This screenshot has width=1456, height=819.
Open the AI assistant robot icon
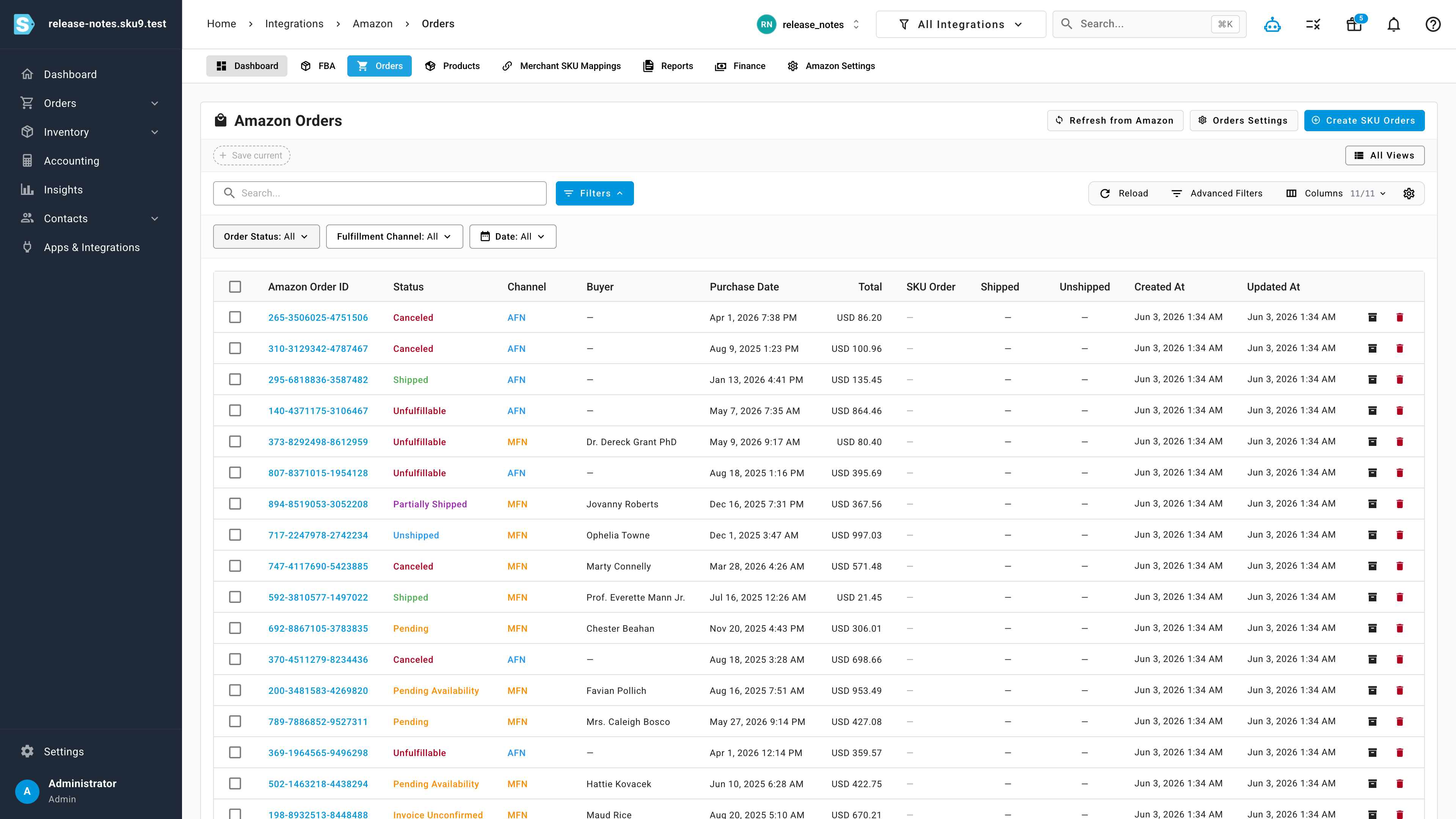coord(1272,24)
